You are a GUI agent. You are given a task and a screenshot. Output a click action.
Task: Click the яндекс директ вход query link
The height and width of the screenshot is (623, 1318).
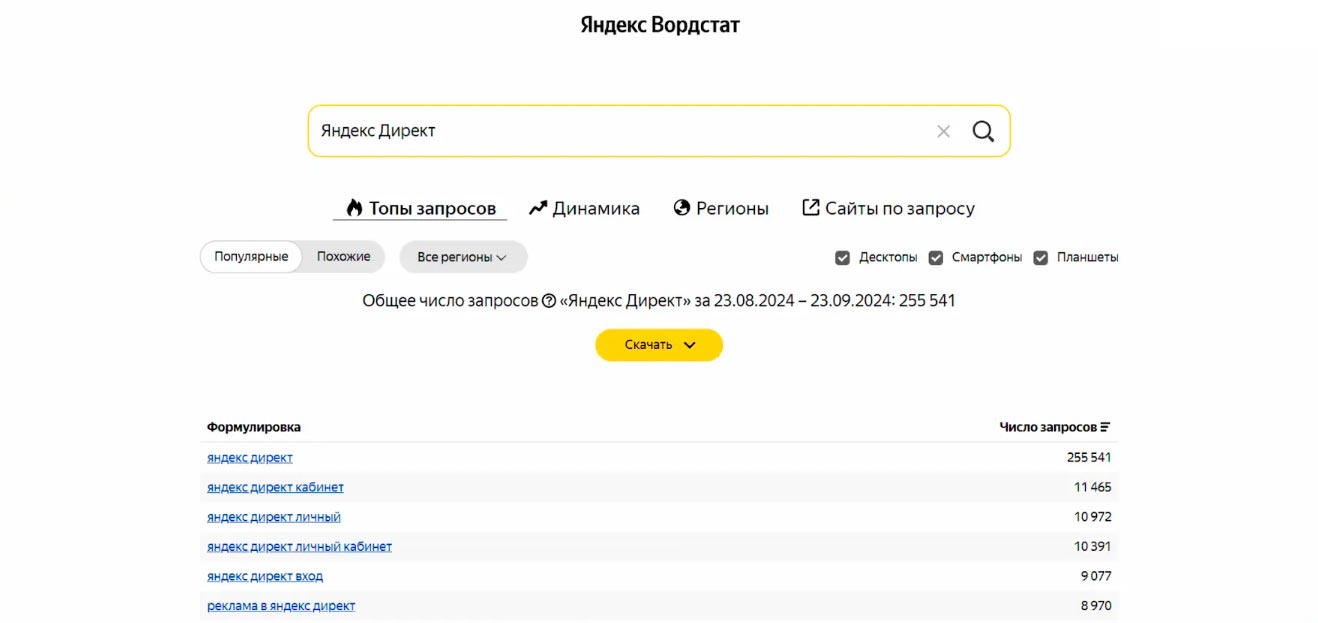tap(265, 576)
